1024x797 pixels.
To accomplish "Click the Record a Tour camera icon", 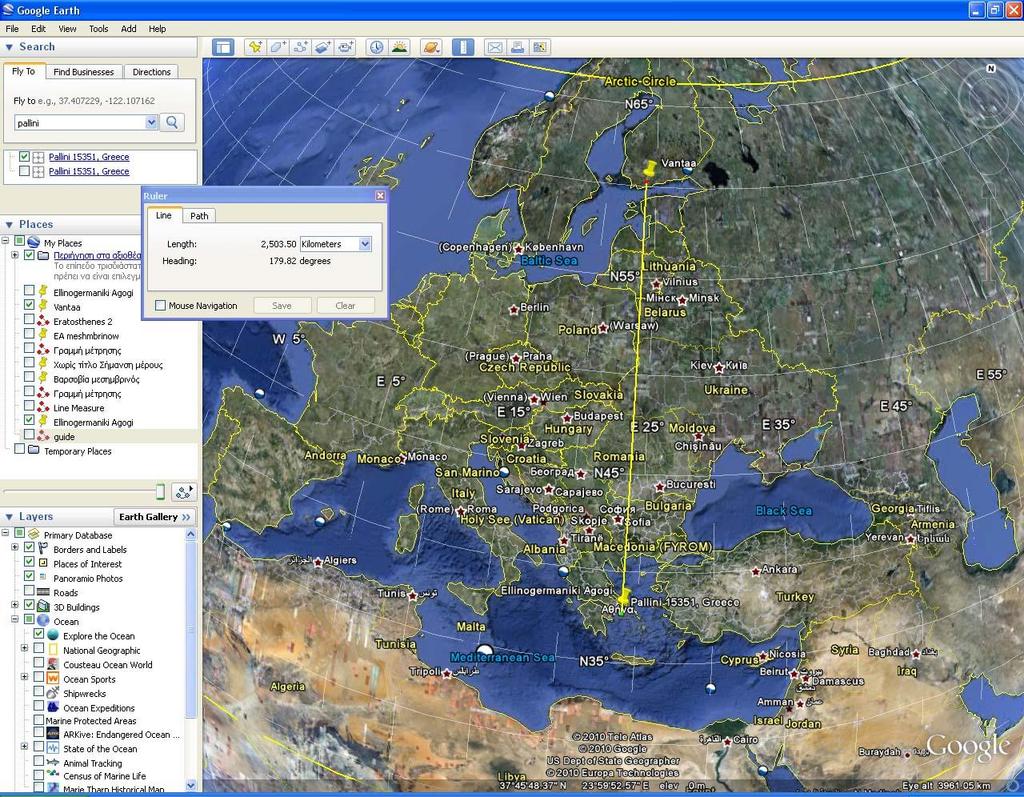I will 345,47.
